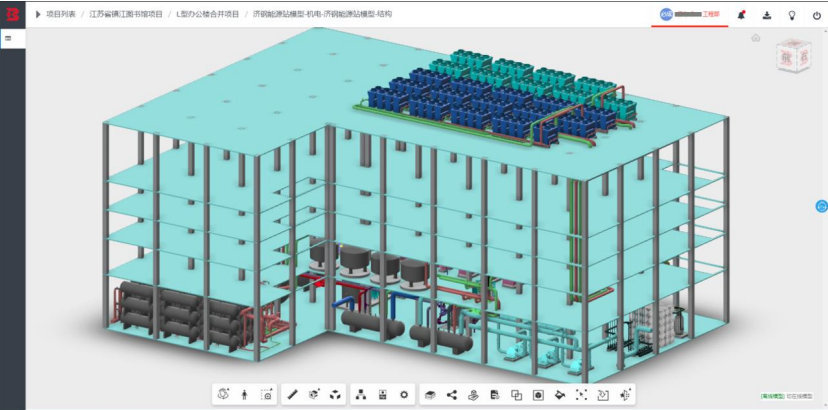This screenshot has height=410, width=828.
Task: Click the share icon in the toolbar
Action: coord(452,394)
